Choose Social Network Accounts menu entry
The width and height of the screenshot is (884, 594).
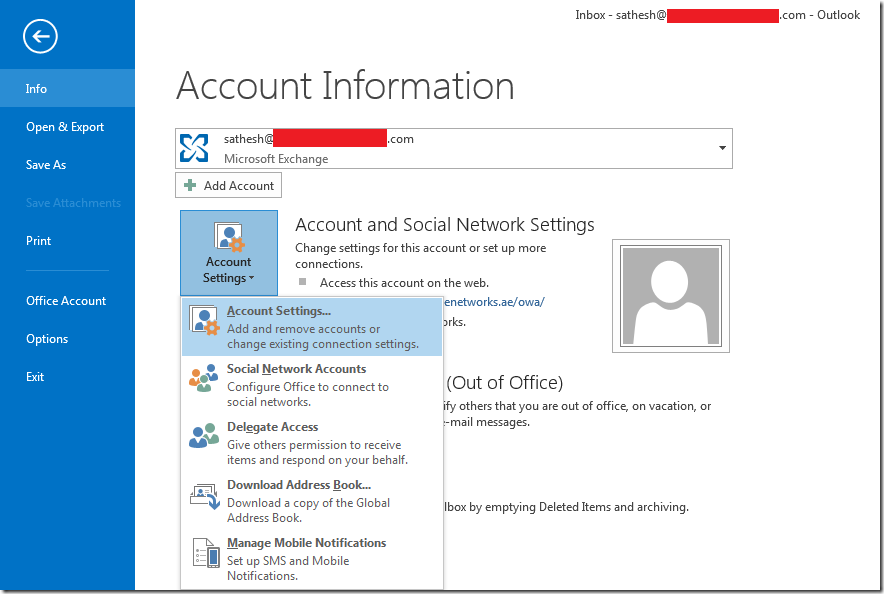(312, 385)
